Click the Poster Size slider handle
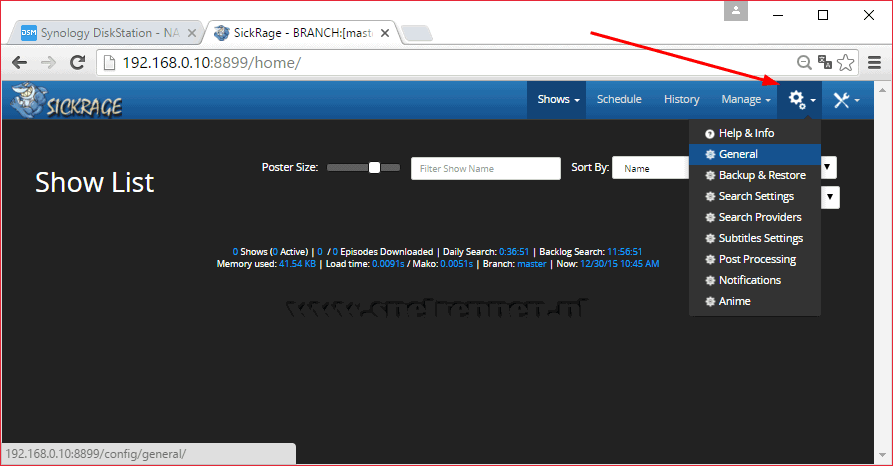The height and width of the screenshot is (466, 893). [x=374, y=167]
